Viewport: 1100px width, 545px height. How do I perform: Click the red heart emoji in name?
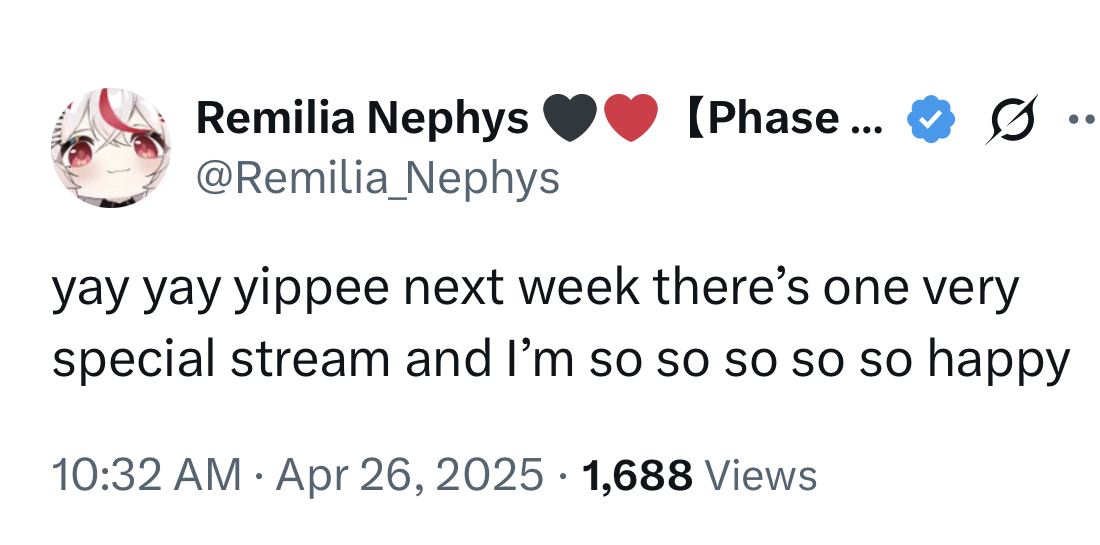click(631, 119)
